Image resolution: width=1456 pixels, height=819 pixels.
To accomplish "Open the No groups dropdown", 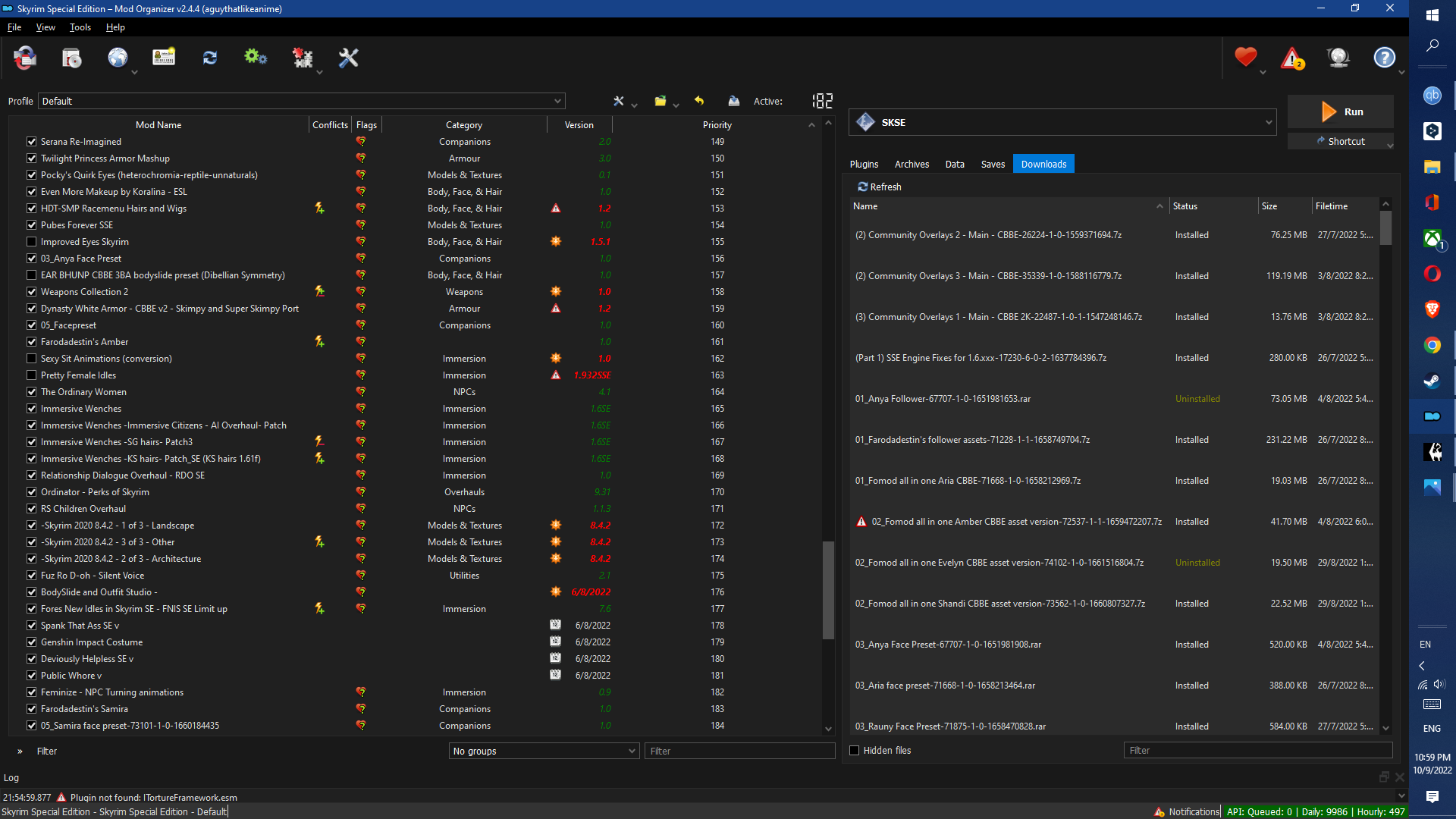I will (x=544, y=751).
